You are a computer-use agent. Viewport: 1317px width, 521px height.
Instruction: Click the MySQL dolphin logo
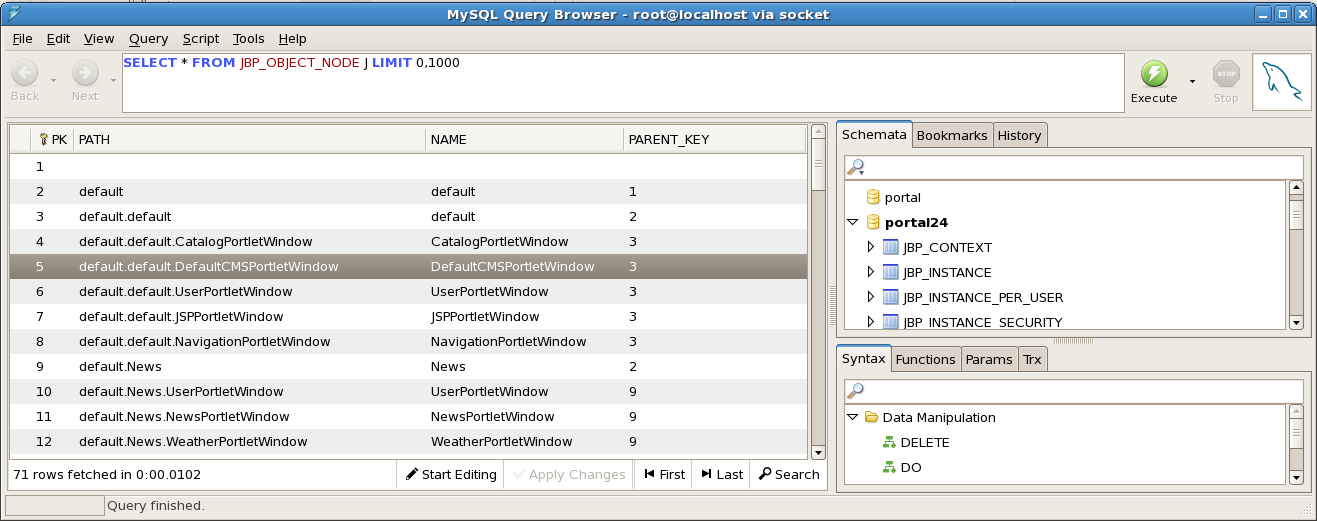1281,82
